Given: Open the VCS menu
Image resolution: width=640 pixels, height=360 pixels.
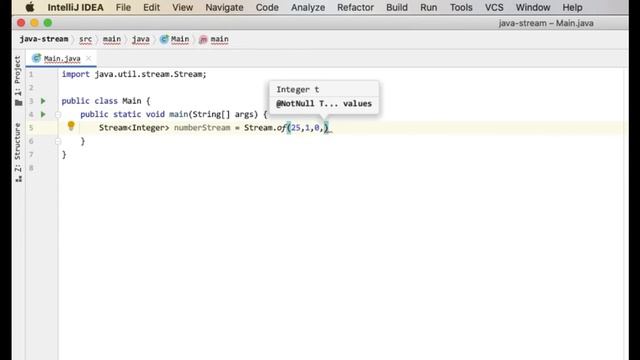Looking at the screenshot, I should (x=494, y=7).
